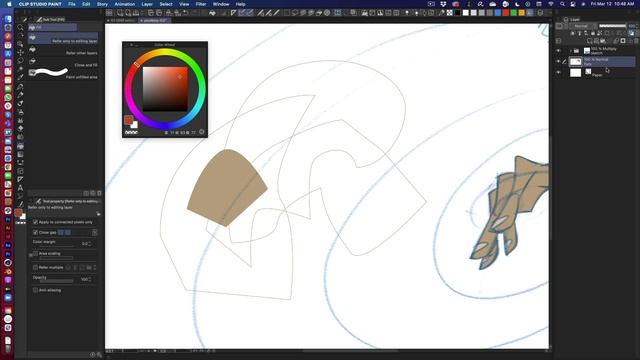Screen dimensions: 640x360
Task: Click the layer opacity slider
Action: coord(612,26)
